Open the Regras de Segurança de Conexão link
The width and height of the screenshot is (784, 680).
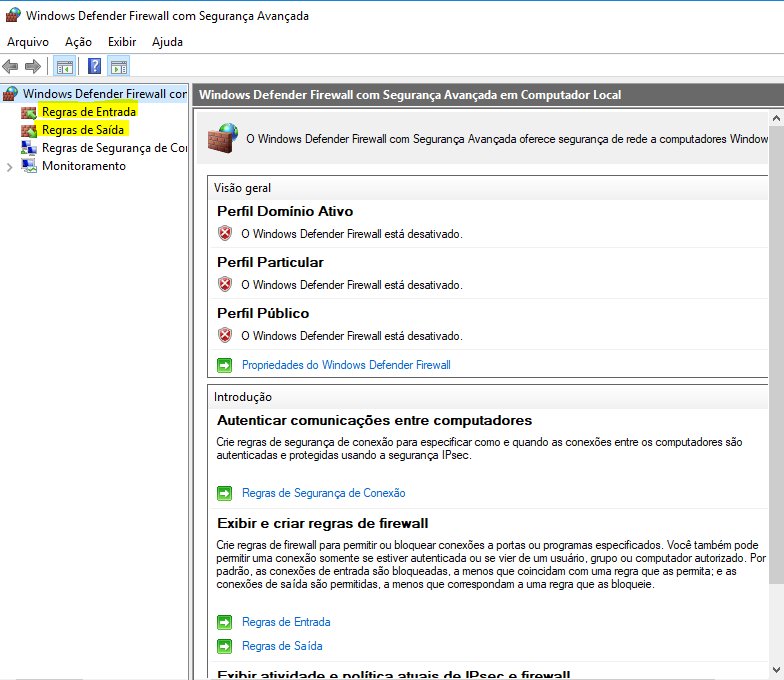[324, 493]
